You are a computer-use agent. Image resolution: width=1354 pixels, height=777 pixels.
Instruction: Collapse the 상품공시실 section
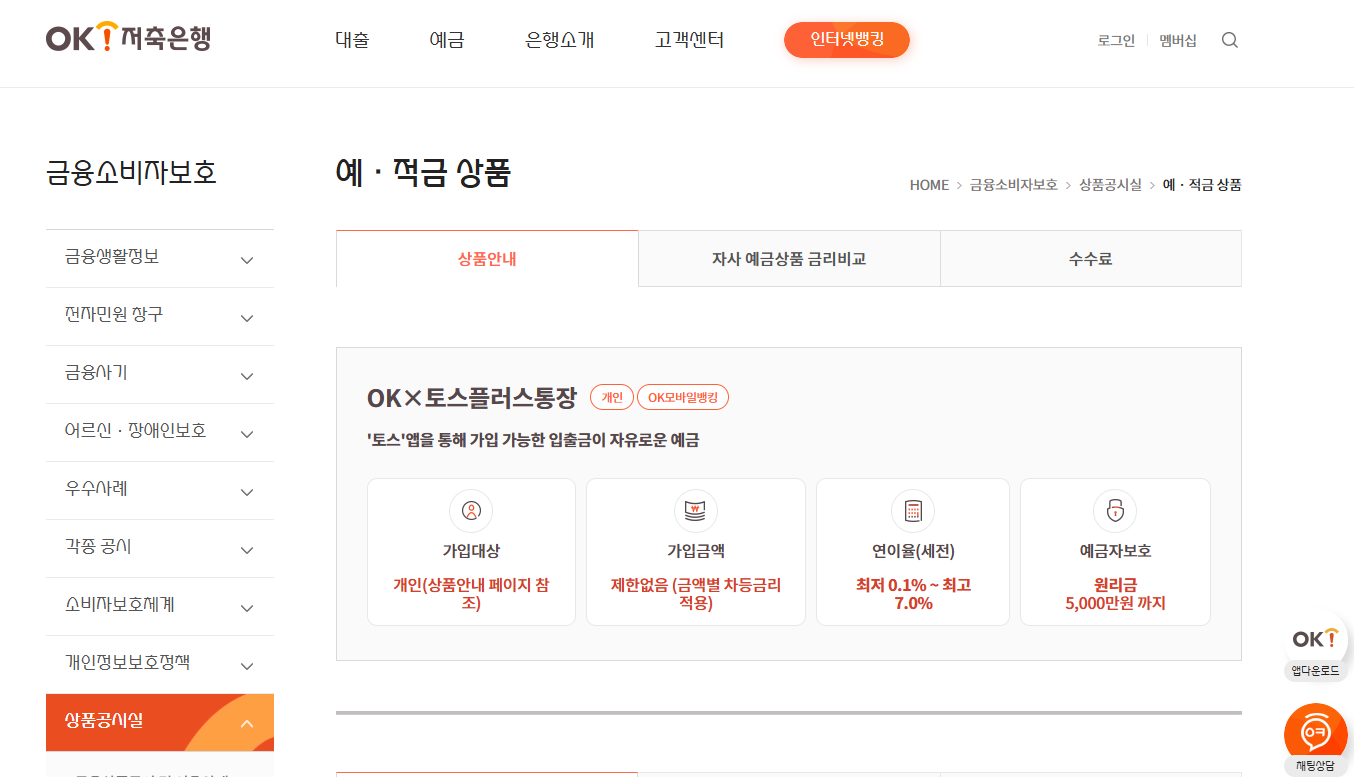pyautogui.click(x=246, y=722)
